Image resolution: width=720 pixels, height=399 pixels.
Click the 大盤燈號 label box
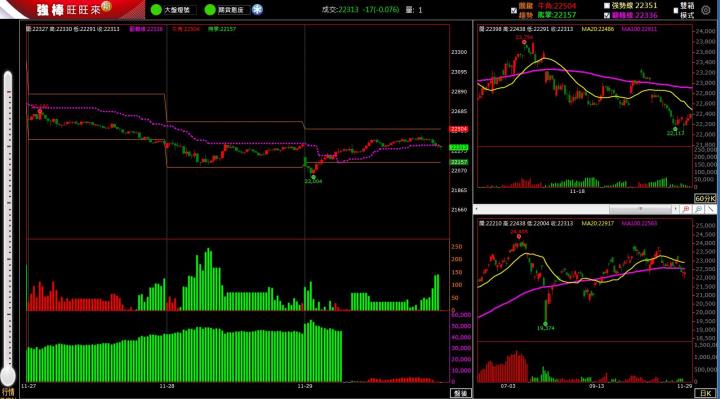180,10
